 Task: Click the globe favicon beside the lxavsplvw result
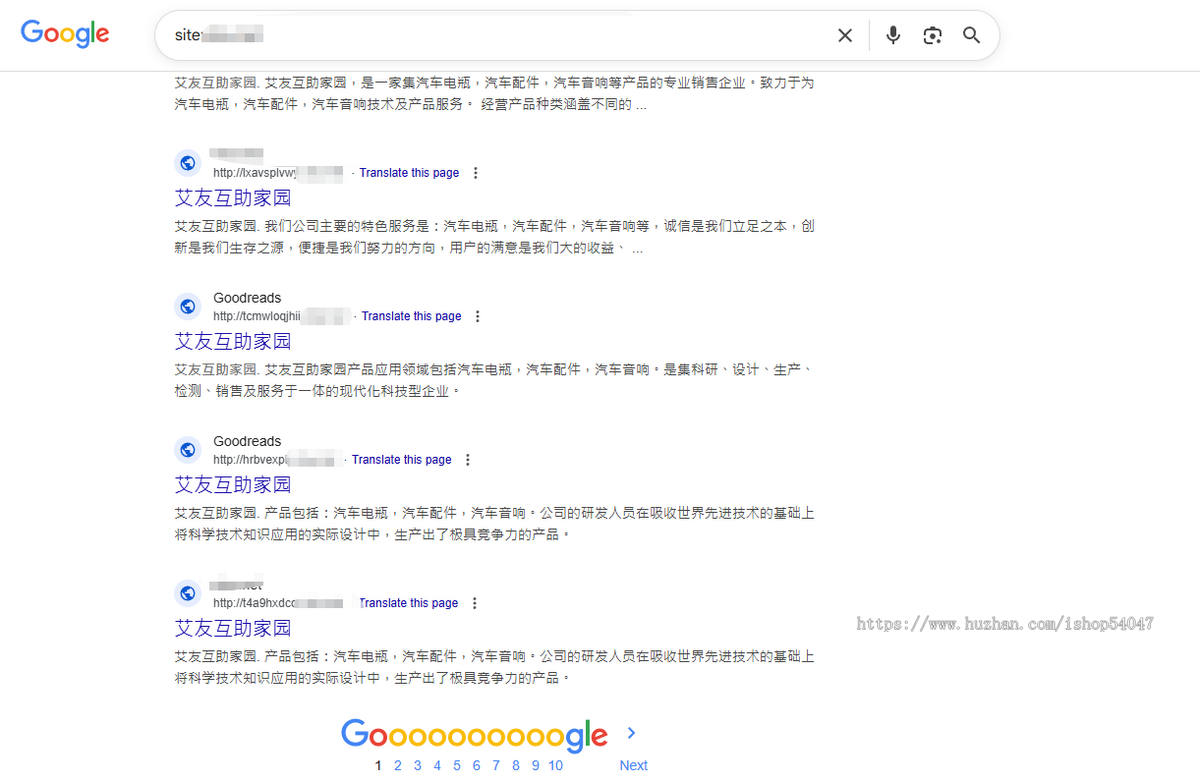[188, 163]
